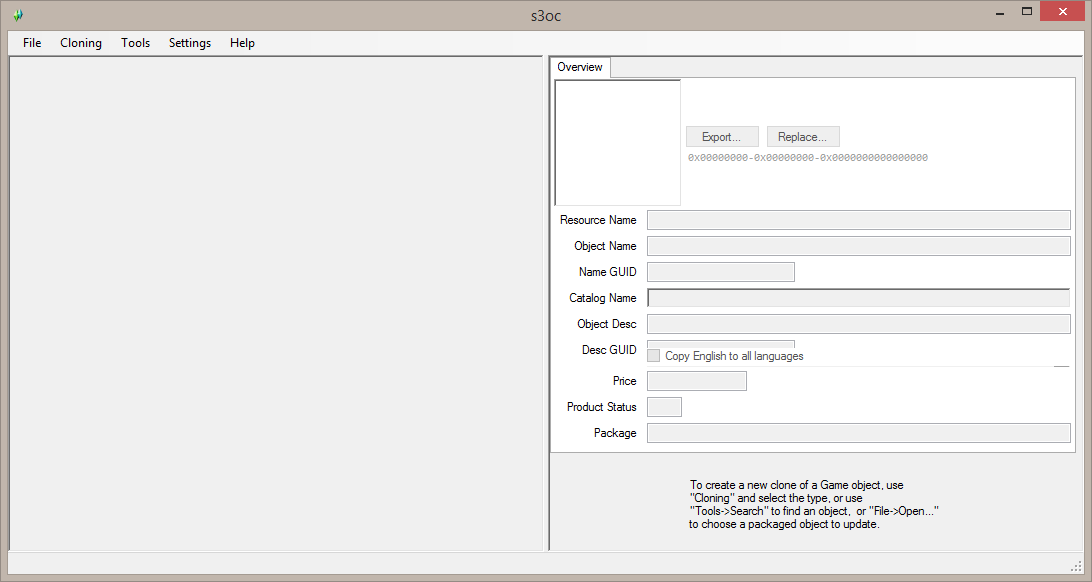Screen dimensions: 1092x582
Task: Click the object thumbnail preview box
Action: 617,143
